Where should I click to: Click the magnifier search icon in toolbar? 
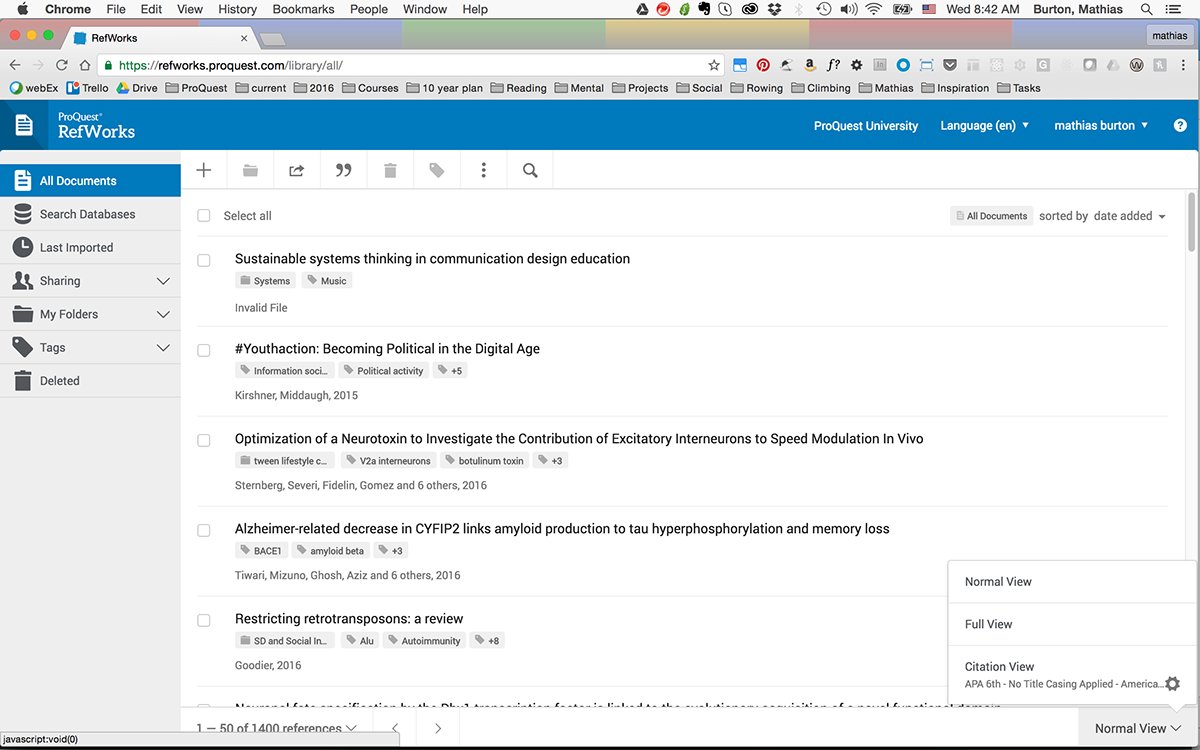point(530,171)
